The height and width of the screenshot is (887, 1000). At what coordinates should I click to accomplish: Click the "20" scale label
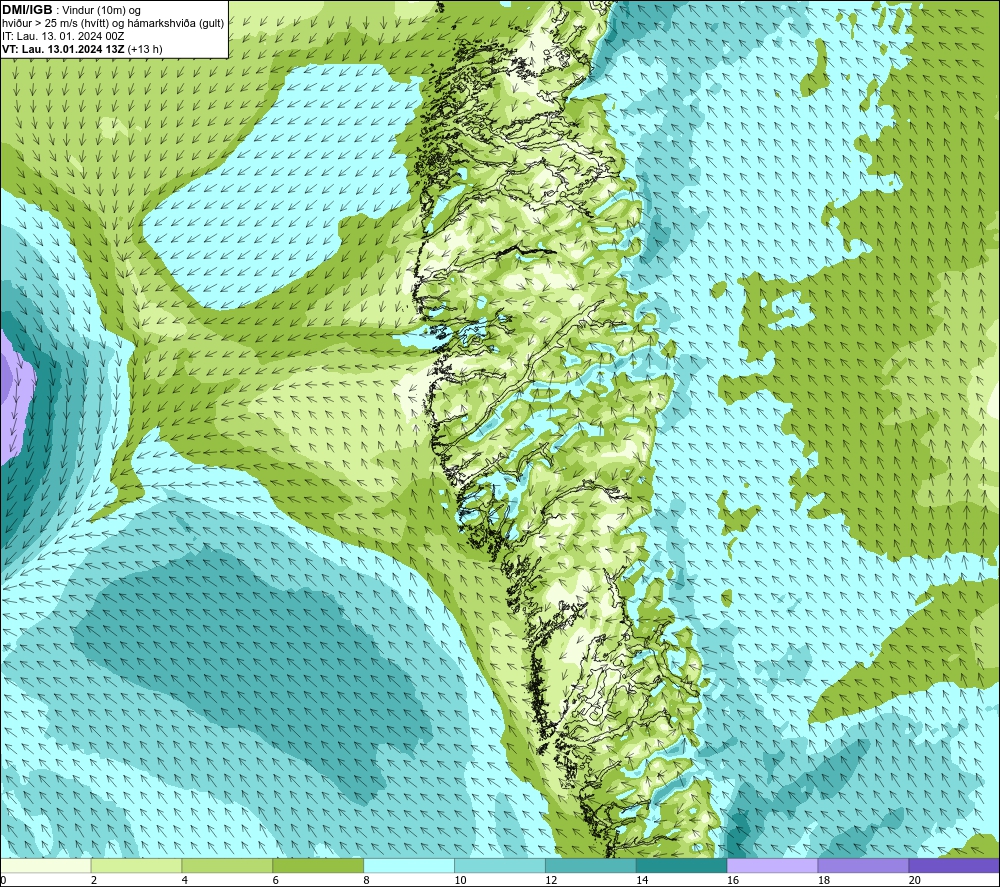(x=915, y=880)
